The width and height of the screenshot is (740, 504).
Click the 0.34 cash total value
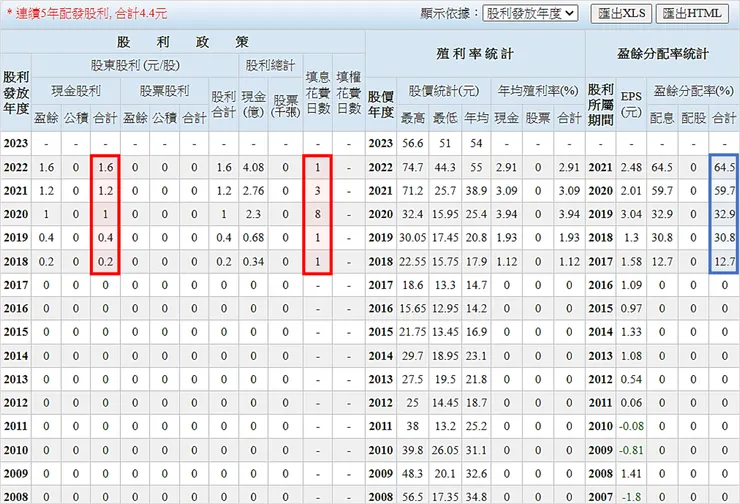pyautogui.click(x=253, y=261)
